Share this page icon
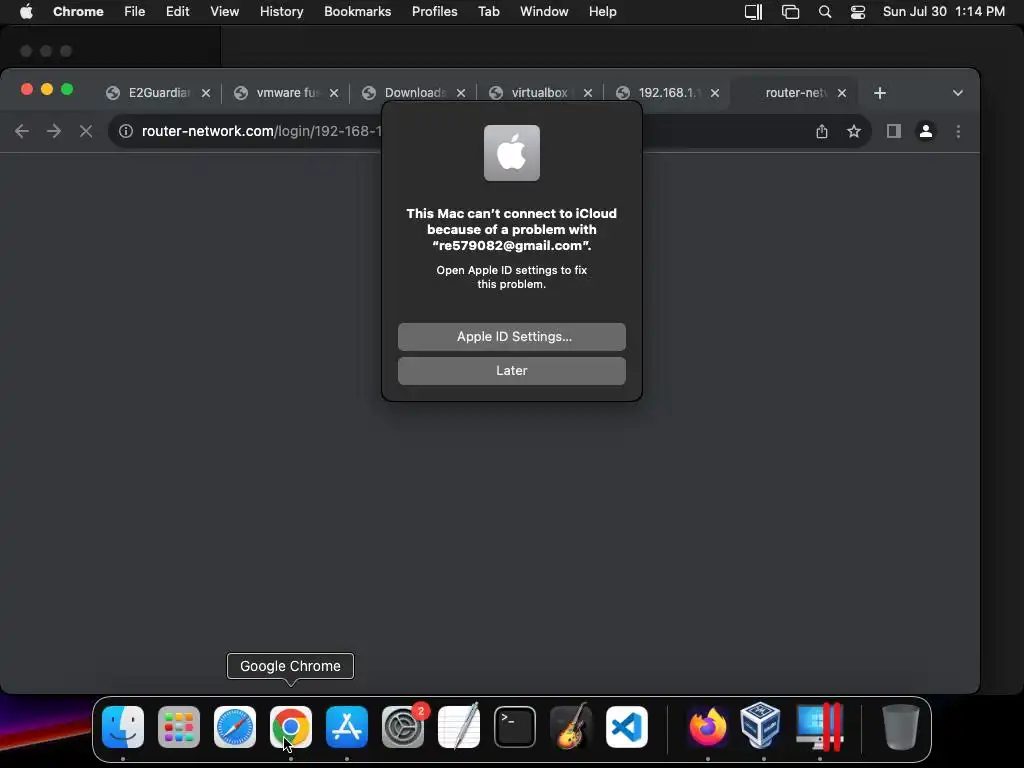1024x768 pixels. [x=822, y=131]
